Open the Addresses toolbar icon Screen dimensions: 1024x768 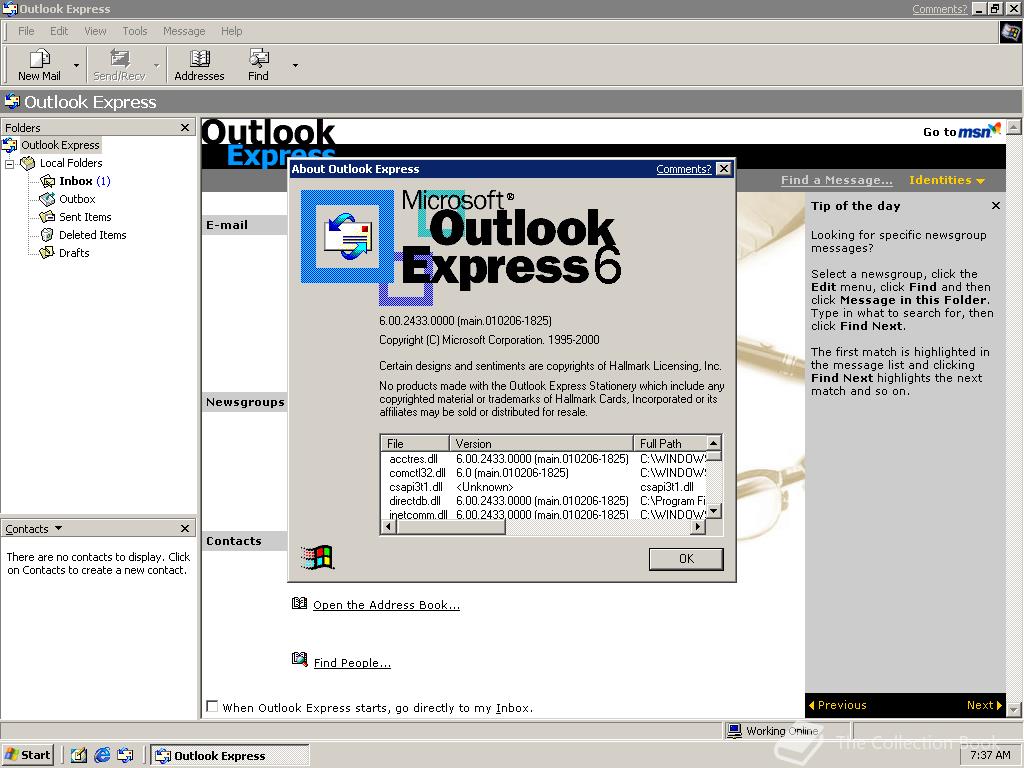click(199, 58)
